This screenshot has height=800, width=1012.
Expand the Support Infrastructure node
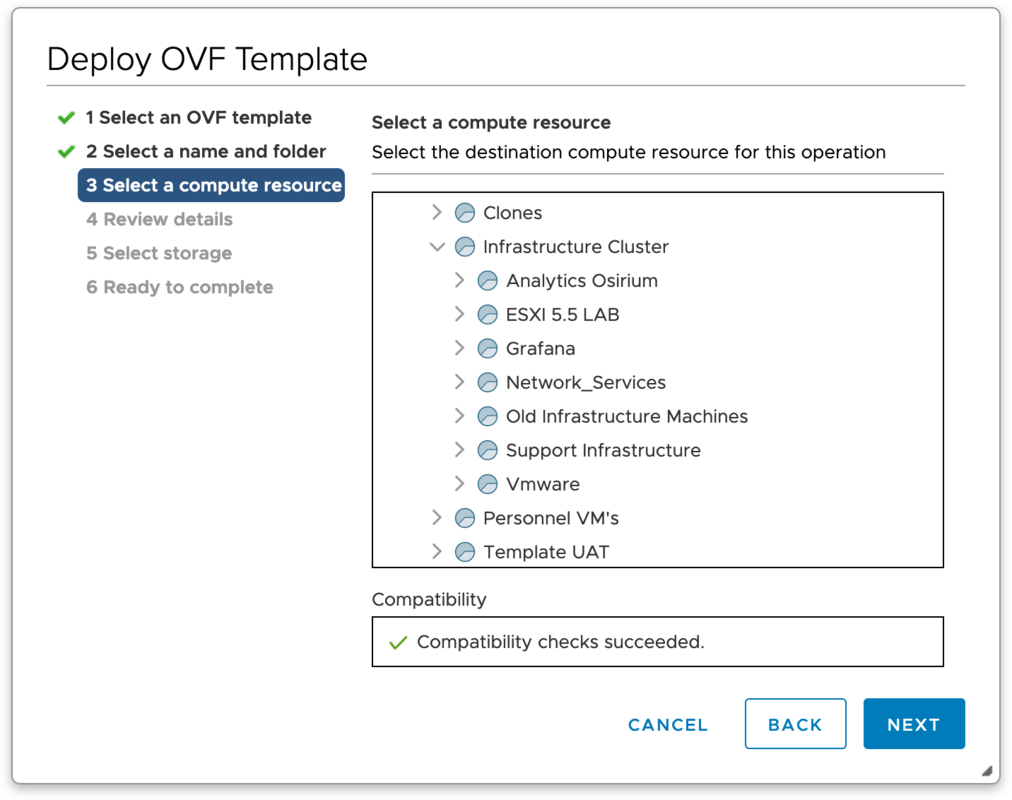click(x=459, y=450)
